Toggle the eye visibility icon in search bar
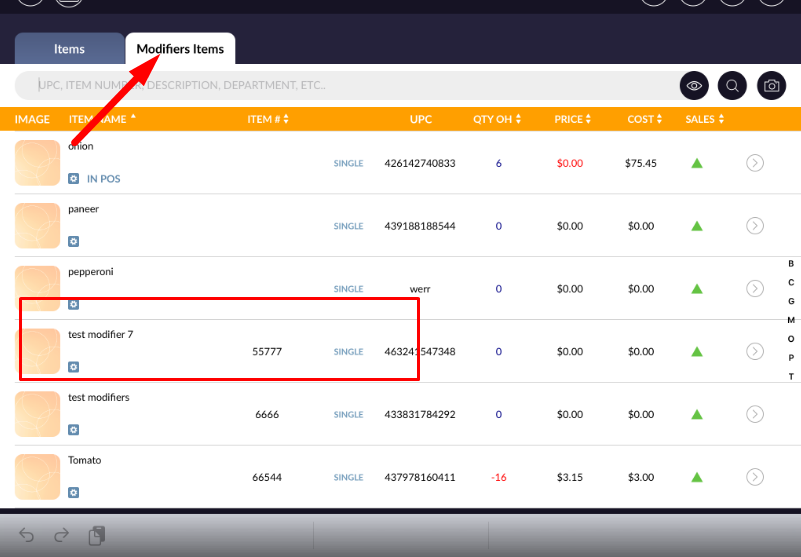801x557 pixels. click(694, 86)
